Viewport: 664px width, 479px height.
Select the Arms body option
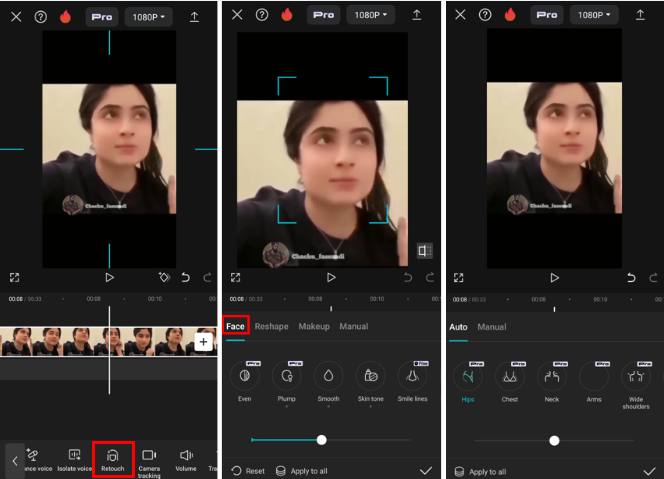(594, 382)
